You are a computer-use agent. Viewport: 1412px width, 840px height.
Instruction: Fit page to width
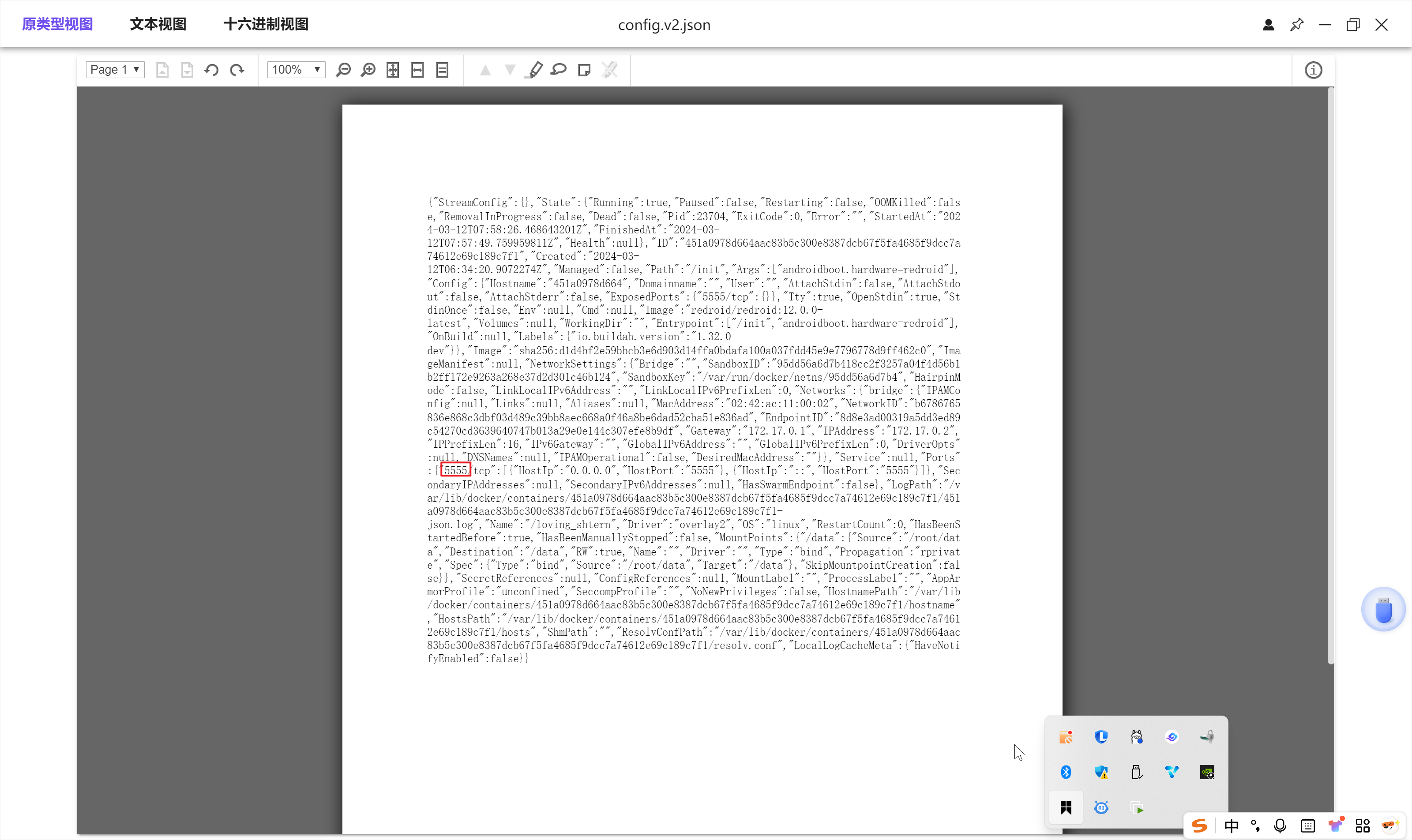[x=418, y=70]
